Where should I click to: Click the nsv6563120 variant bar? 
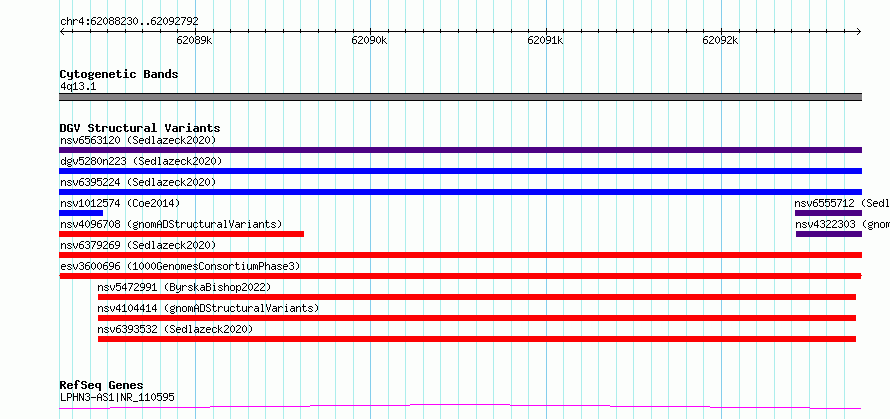click(460, 150)
